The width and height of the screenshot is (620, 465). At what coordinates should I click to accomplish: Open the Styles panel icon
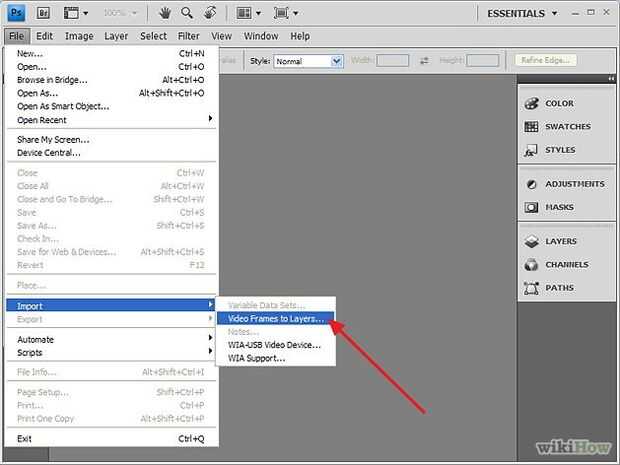pos(531,150)
